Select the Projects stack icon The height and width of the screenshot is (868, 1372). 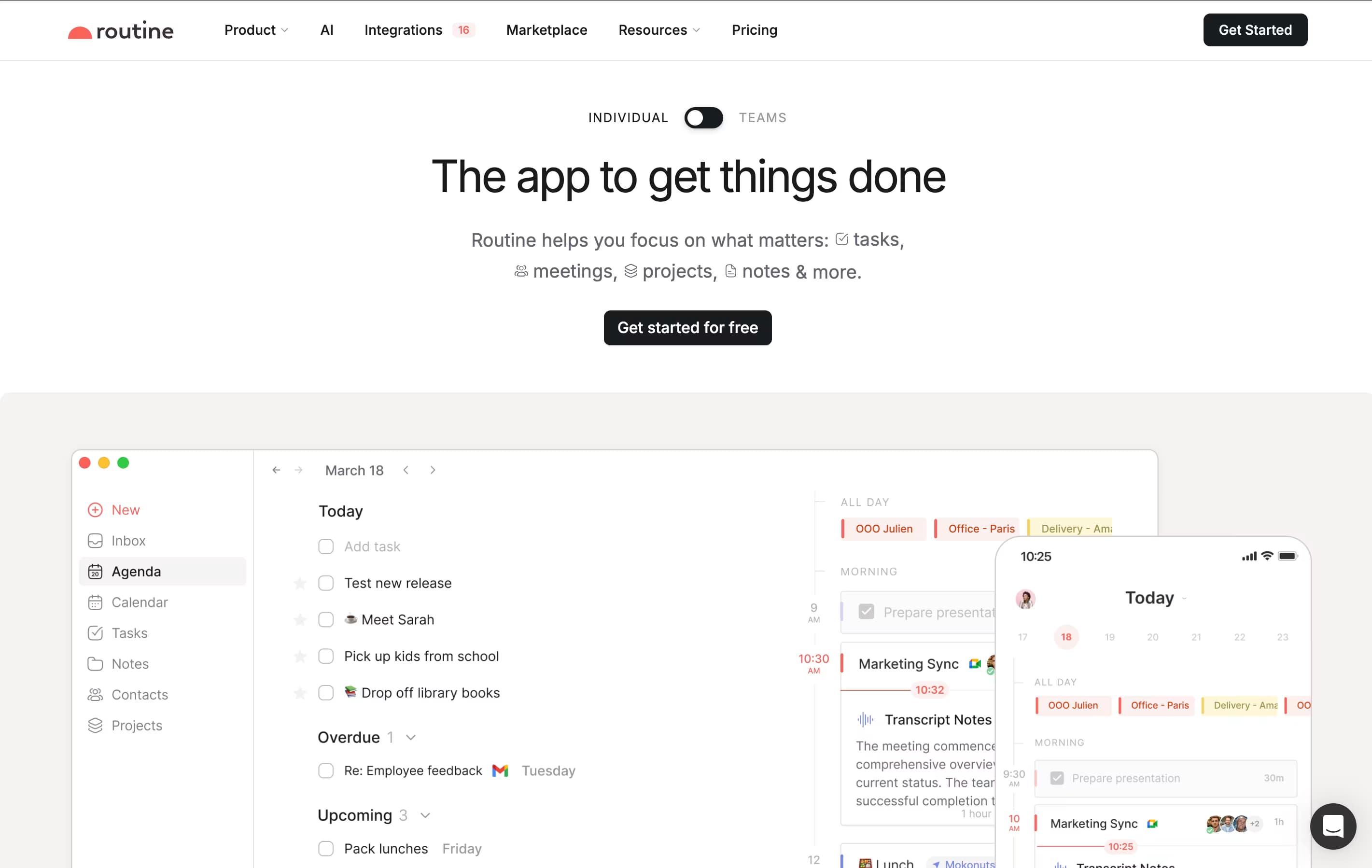tap(95, 725)
